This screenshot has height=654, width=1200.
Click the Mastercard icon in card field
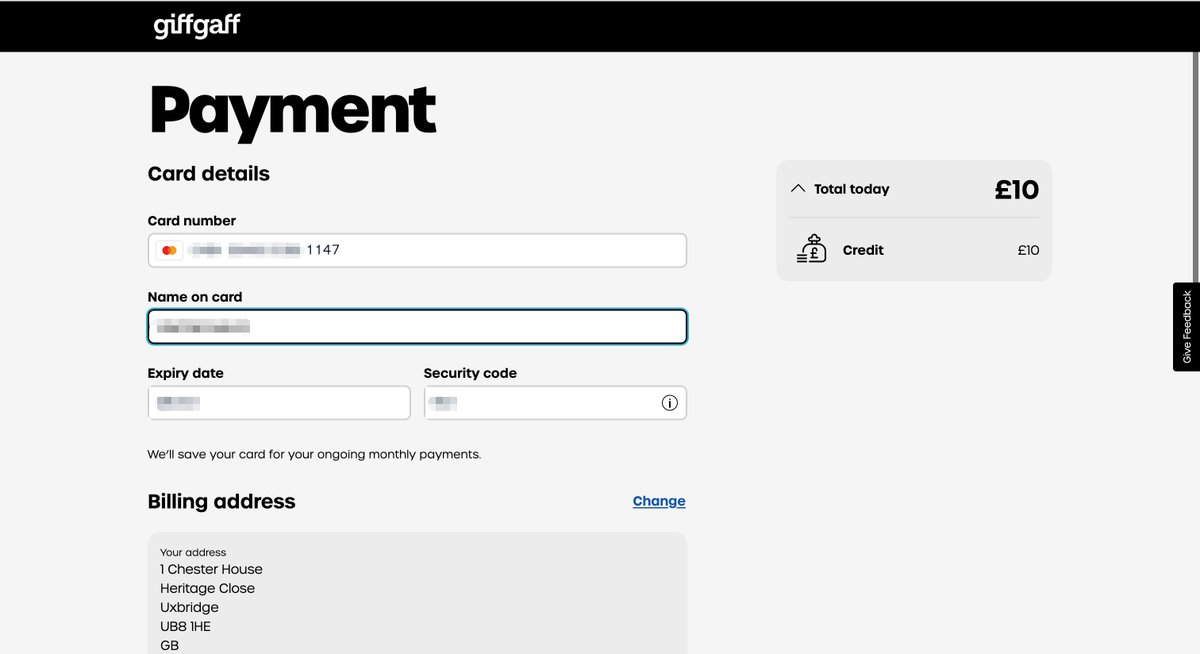[169, 250]
